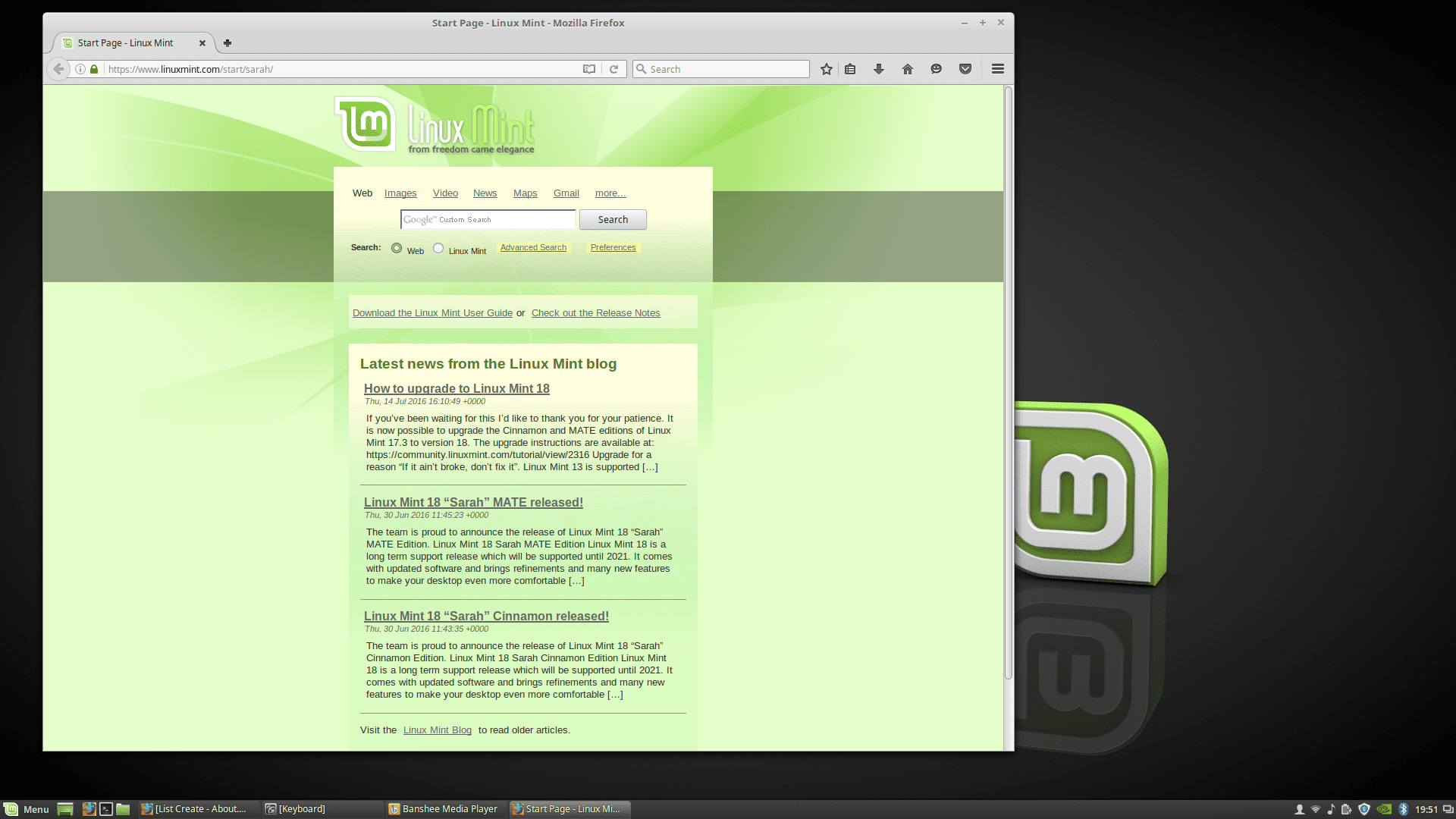Open the 'more...' dropdown in search tabs

610,193
